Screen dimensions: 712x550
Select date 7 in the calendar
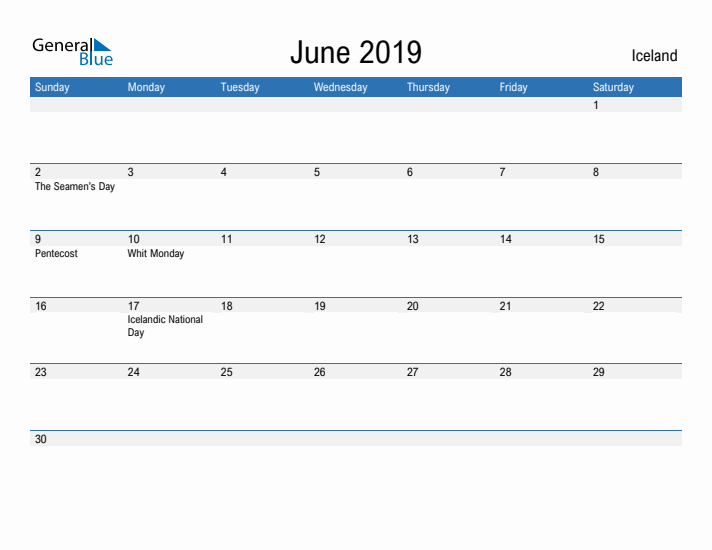point(502,172)
